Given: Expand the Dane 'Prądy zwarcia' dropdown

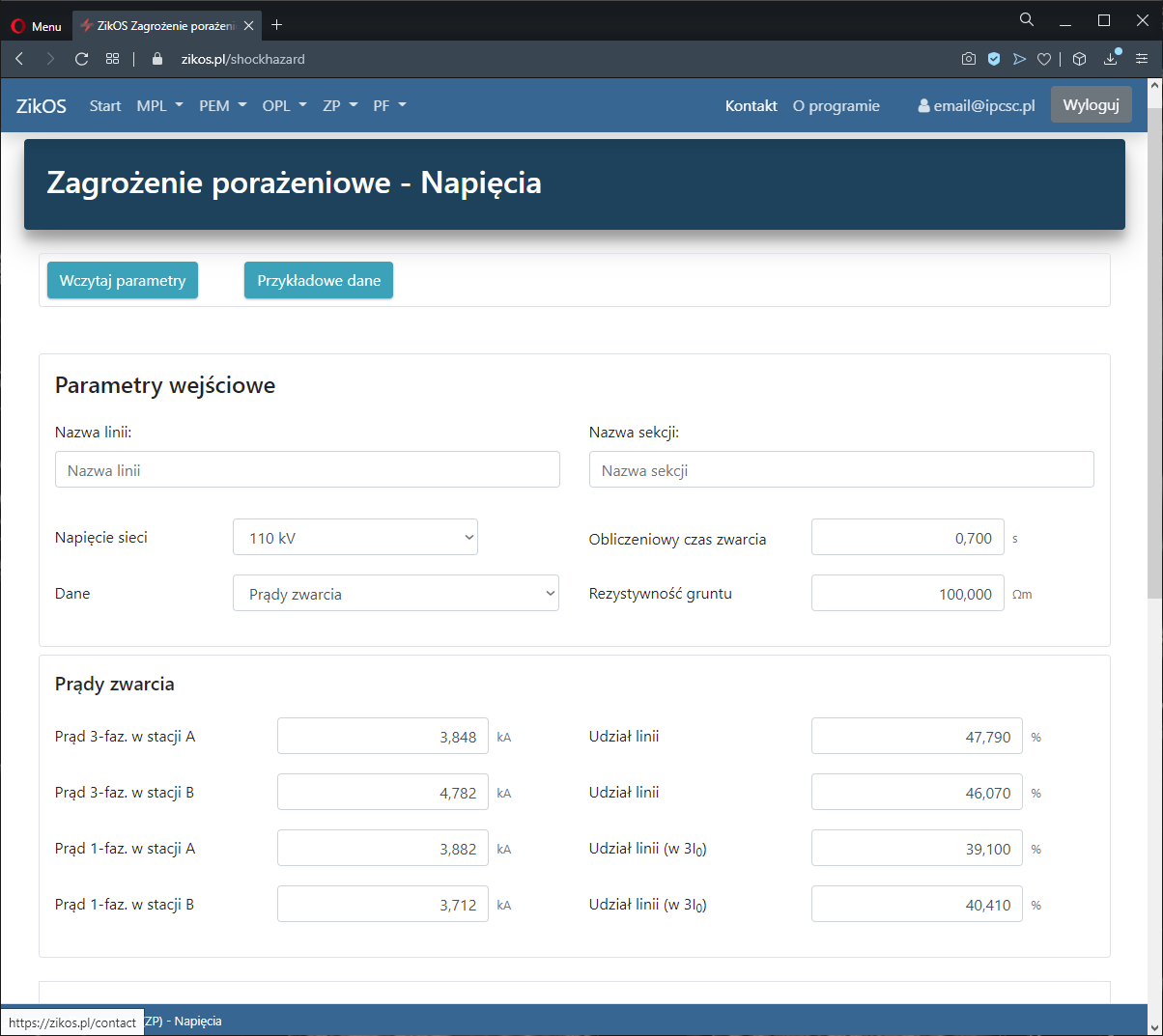Looking at the screenshot, I should [x=396, y=594].
